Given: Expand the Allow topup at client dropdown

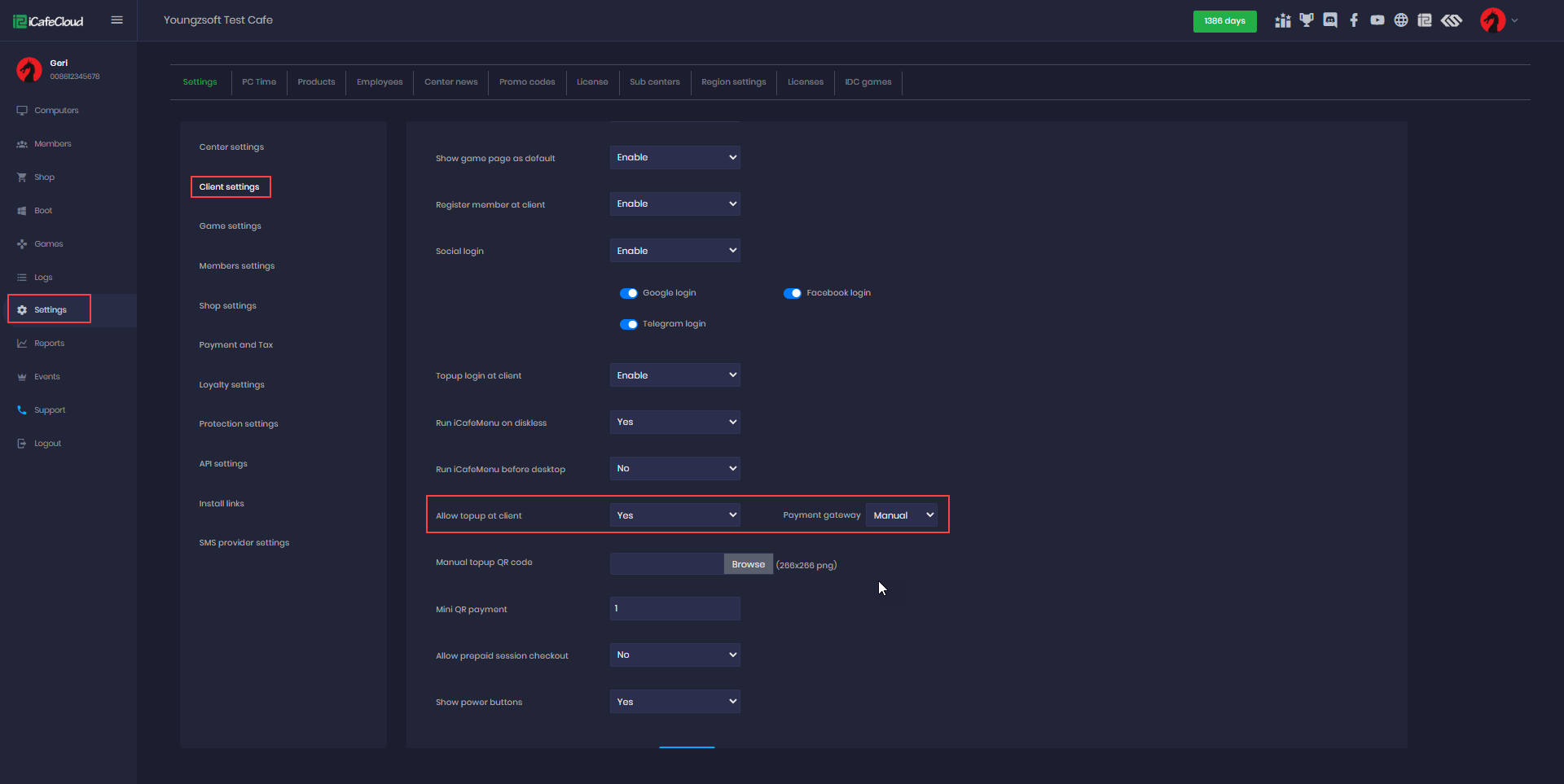Looking at the screenshot, I should coord(674,515).
